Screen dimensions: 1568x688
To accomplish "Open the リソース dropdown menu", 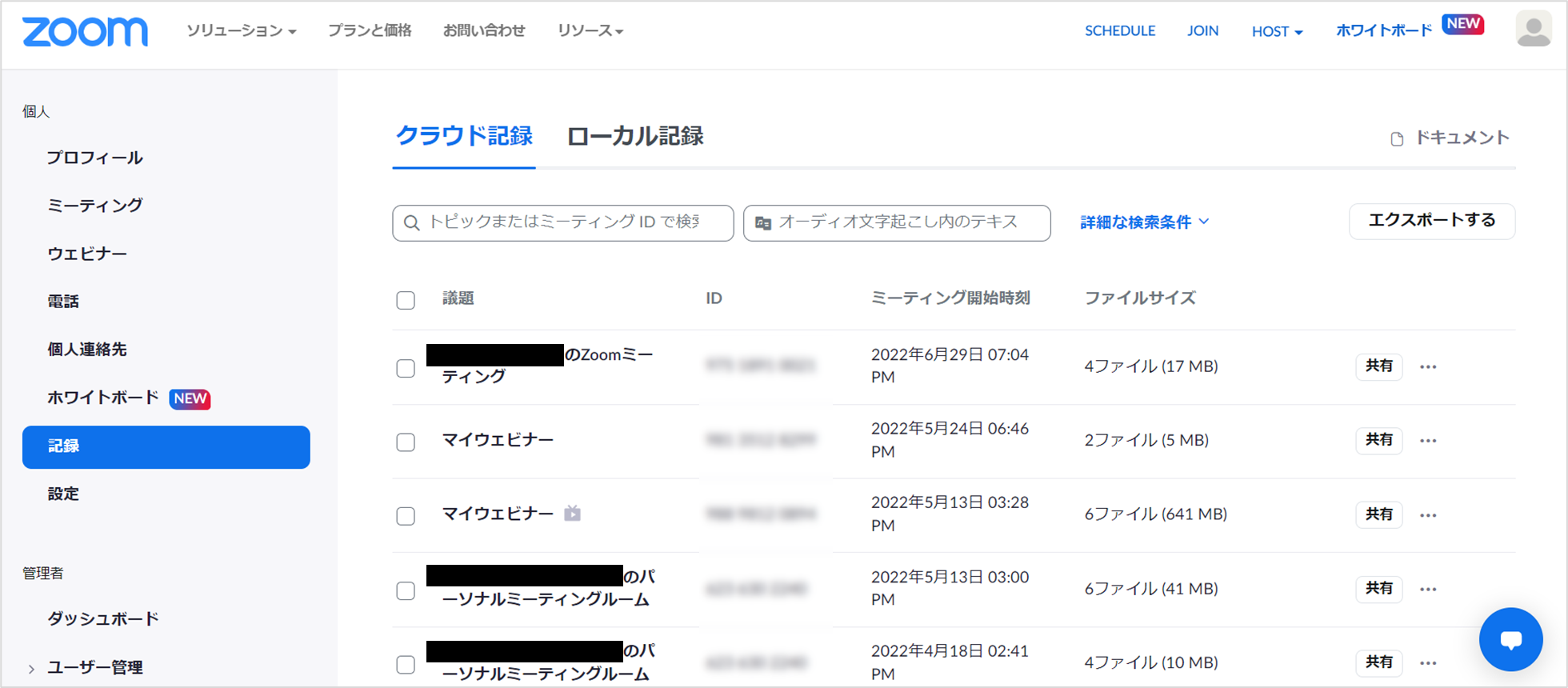I will click(x=590, y=30).
